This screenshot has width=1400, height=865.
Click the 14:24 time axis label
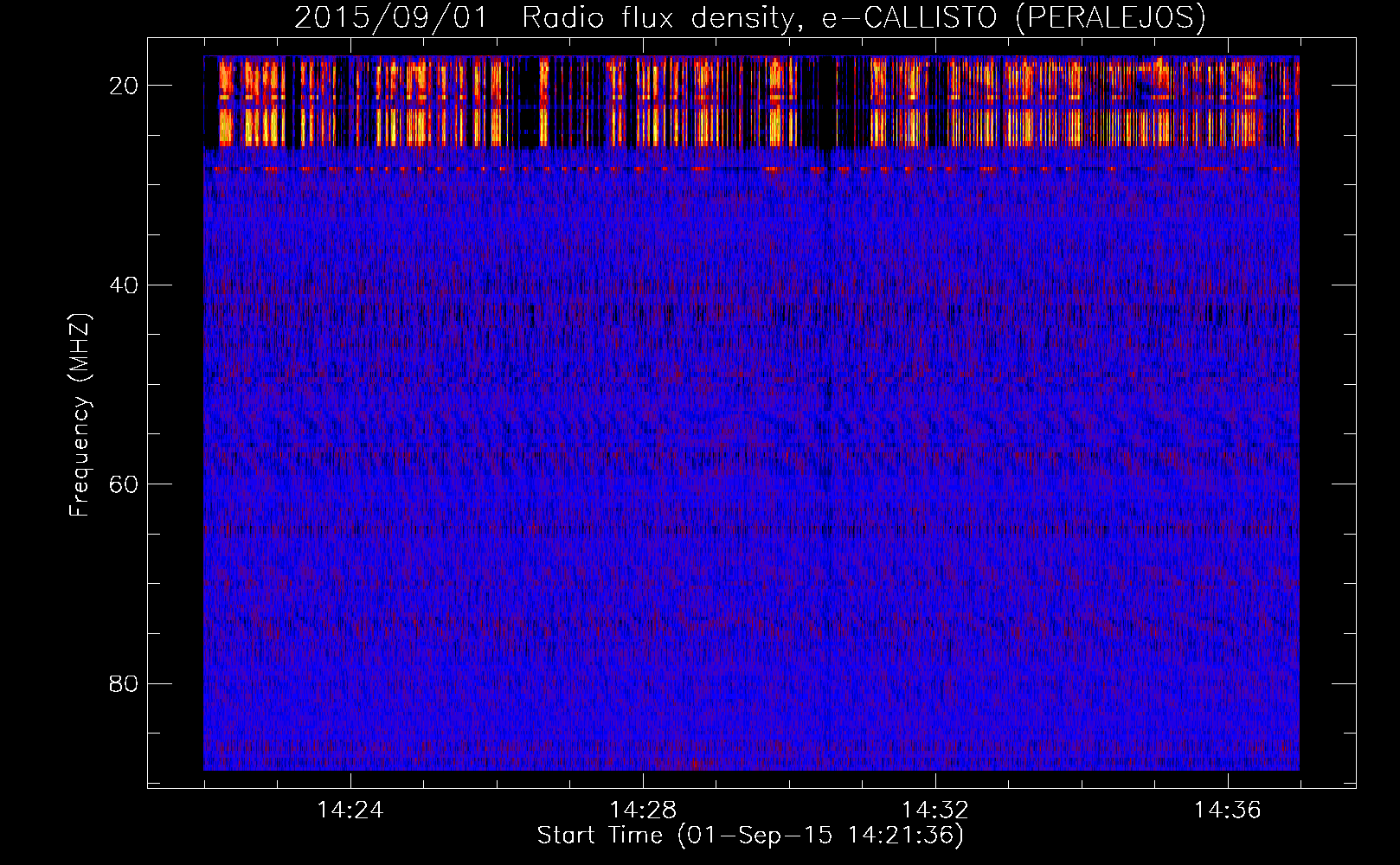(x=350, y=811)
